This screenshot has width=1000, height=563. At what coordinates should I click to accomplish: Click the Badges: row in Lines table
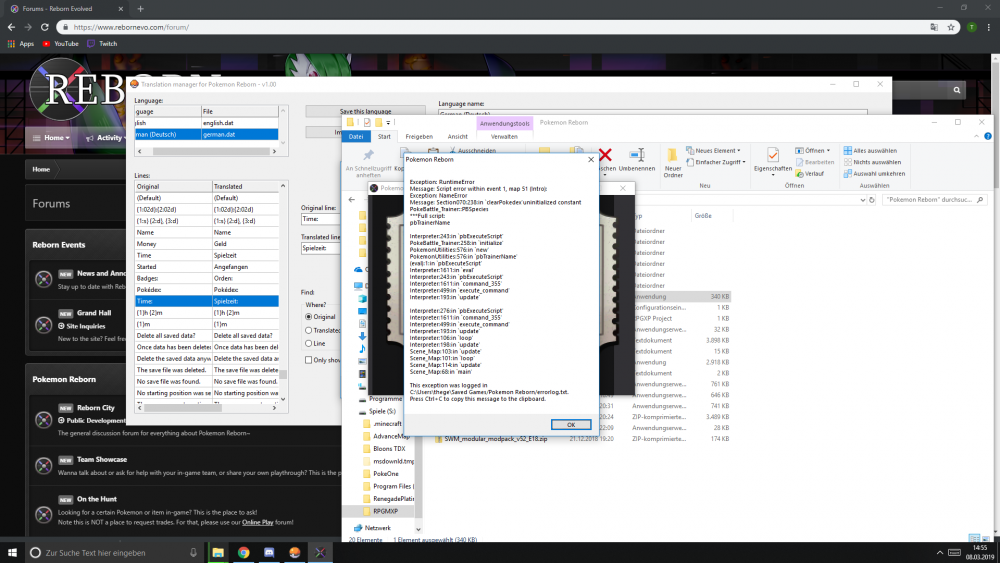click(x=207, y=278)
